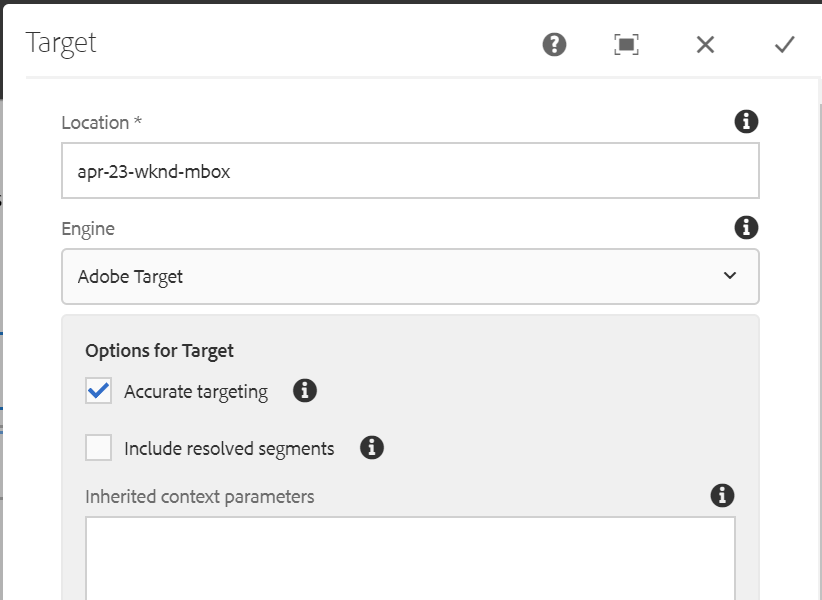Click the Target dialog title
822x600 pixels.
click(x=61, y=43)
